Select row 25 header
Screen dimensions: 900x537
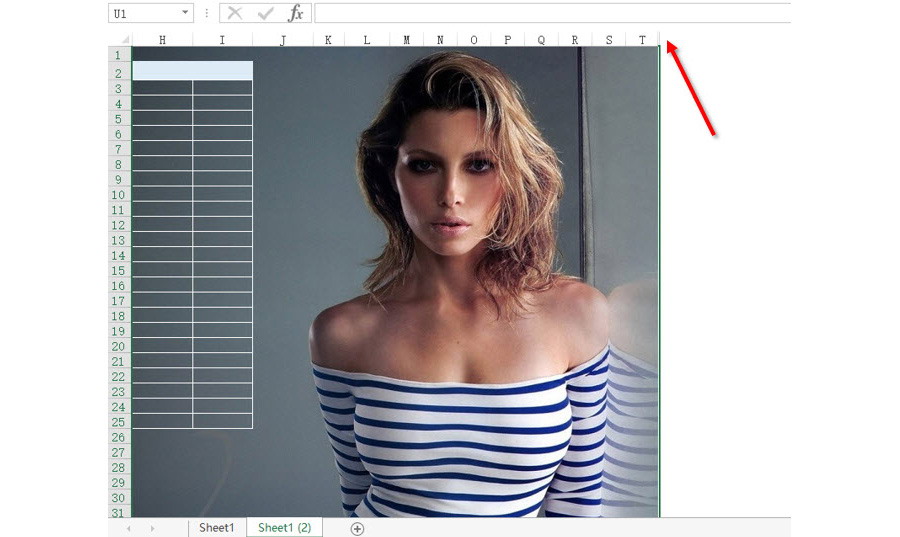coord(119,422)
